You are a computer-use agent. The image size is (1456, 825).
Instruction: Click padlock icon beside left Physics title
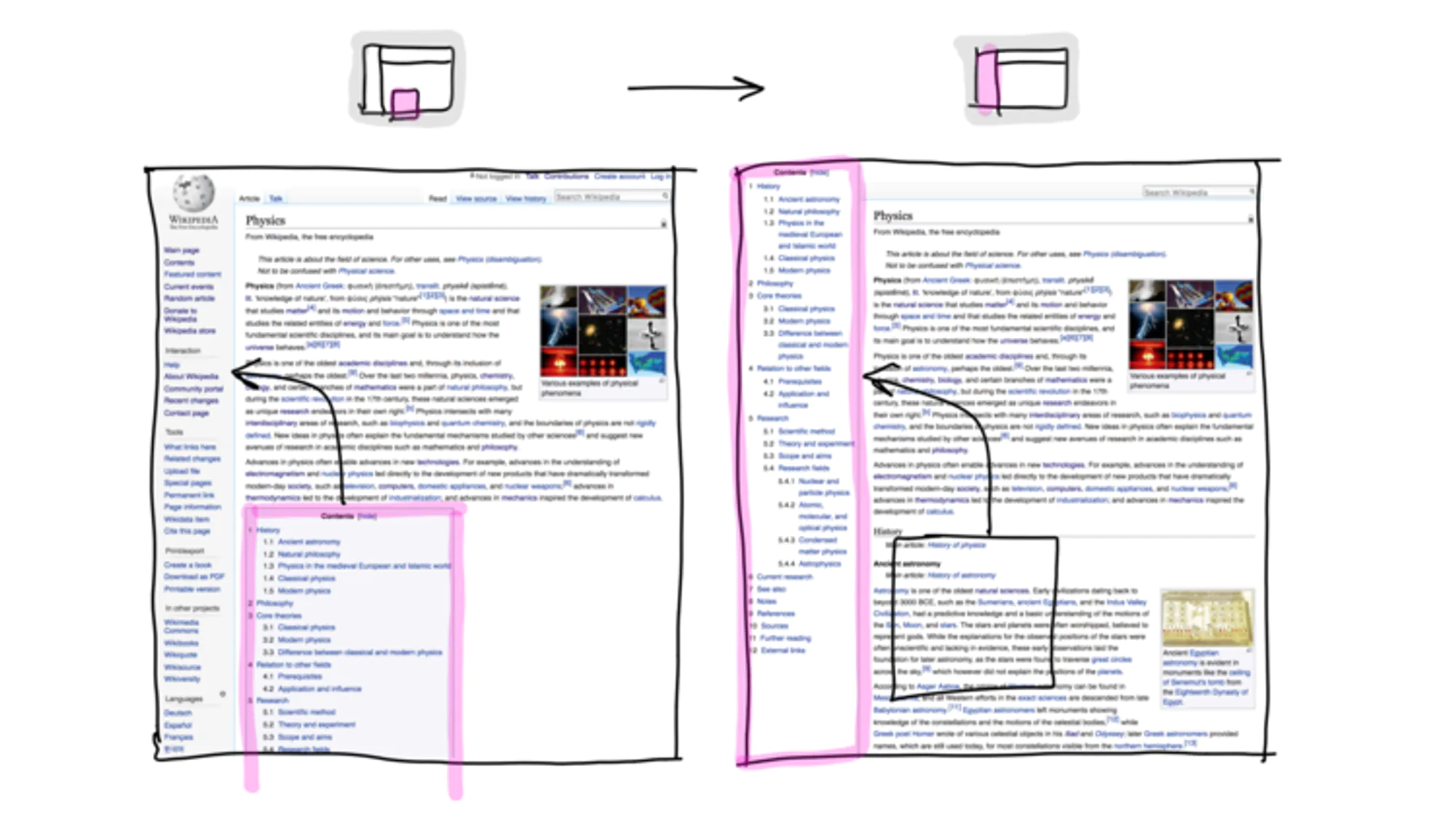(663, 224)
